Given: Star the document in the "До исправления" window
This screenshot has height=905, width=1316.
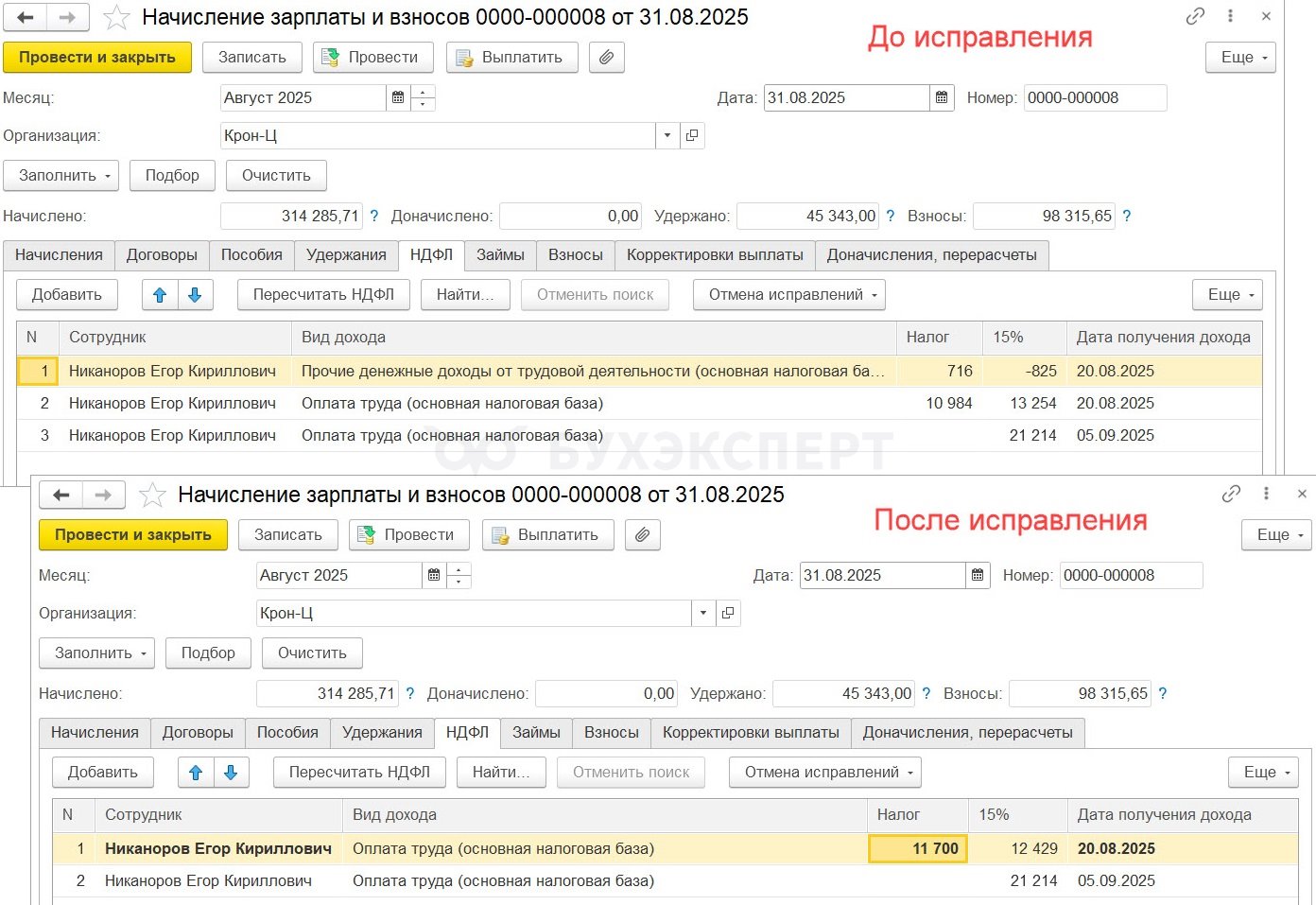Looking at the screenshot, I should pos(116,17).
